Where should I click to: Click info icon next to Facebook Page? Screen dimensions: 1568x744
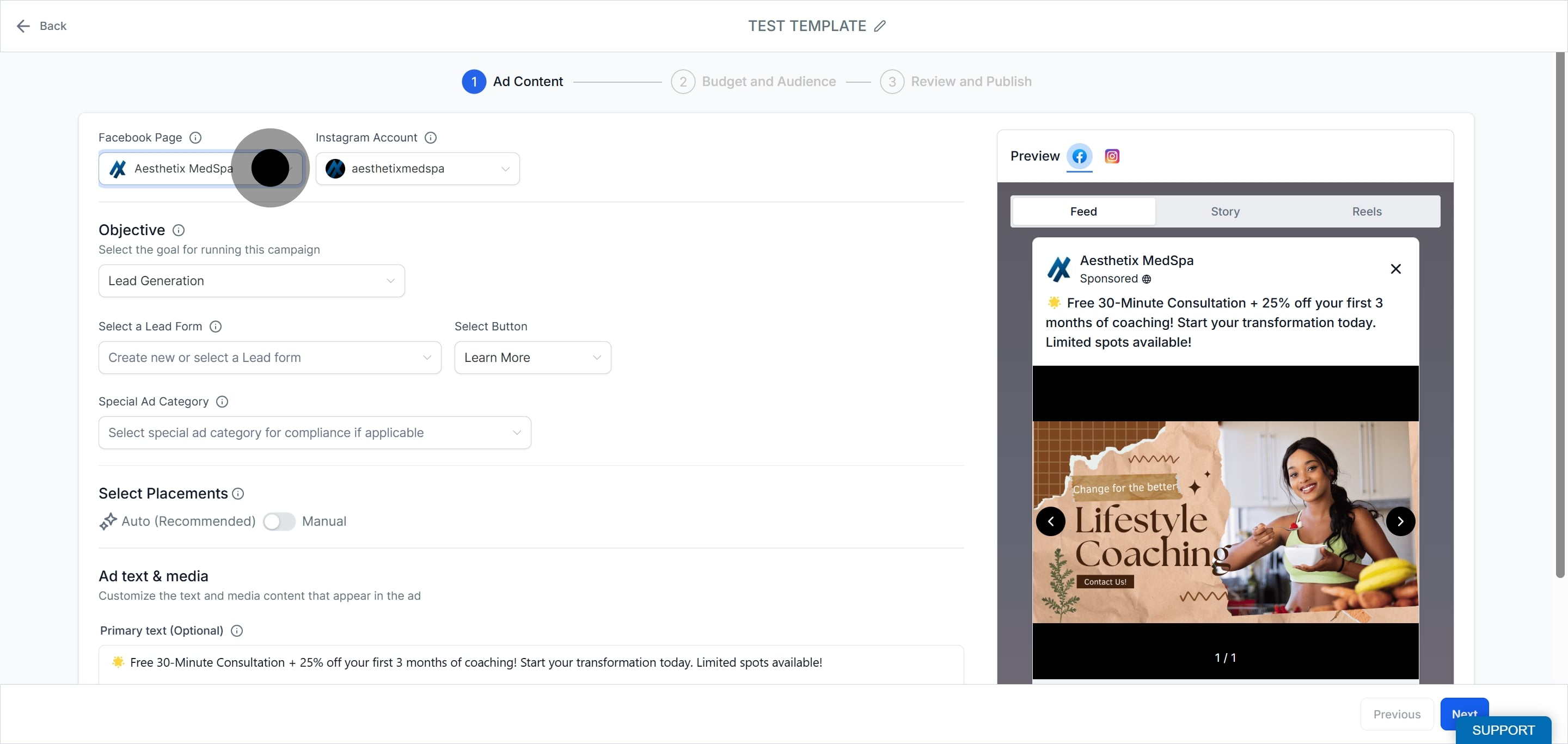195,138
